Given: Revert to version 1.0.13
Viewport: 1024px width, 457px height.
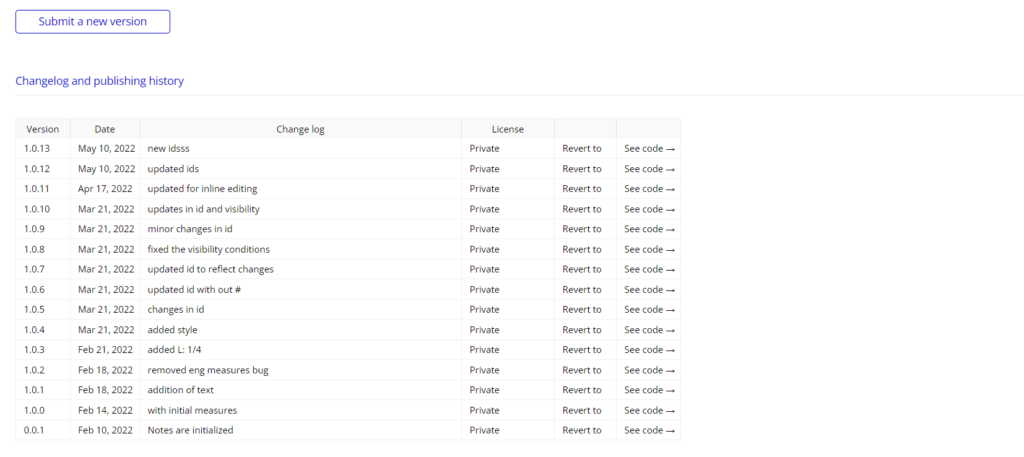Looking at the screenshot, I should [x=582, y=148].
